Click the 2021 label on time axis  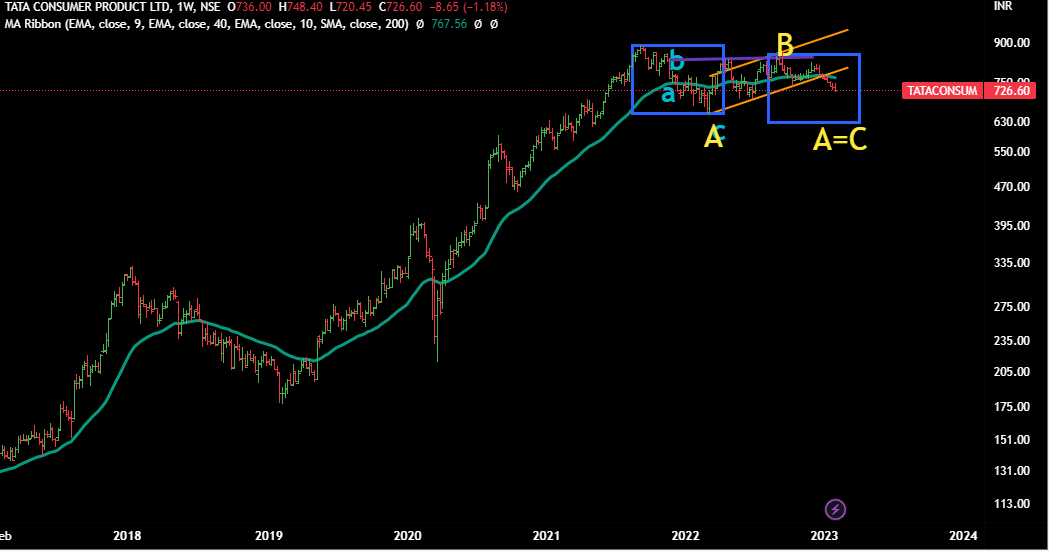point(546,536)
